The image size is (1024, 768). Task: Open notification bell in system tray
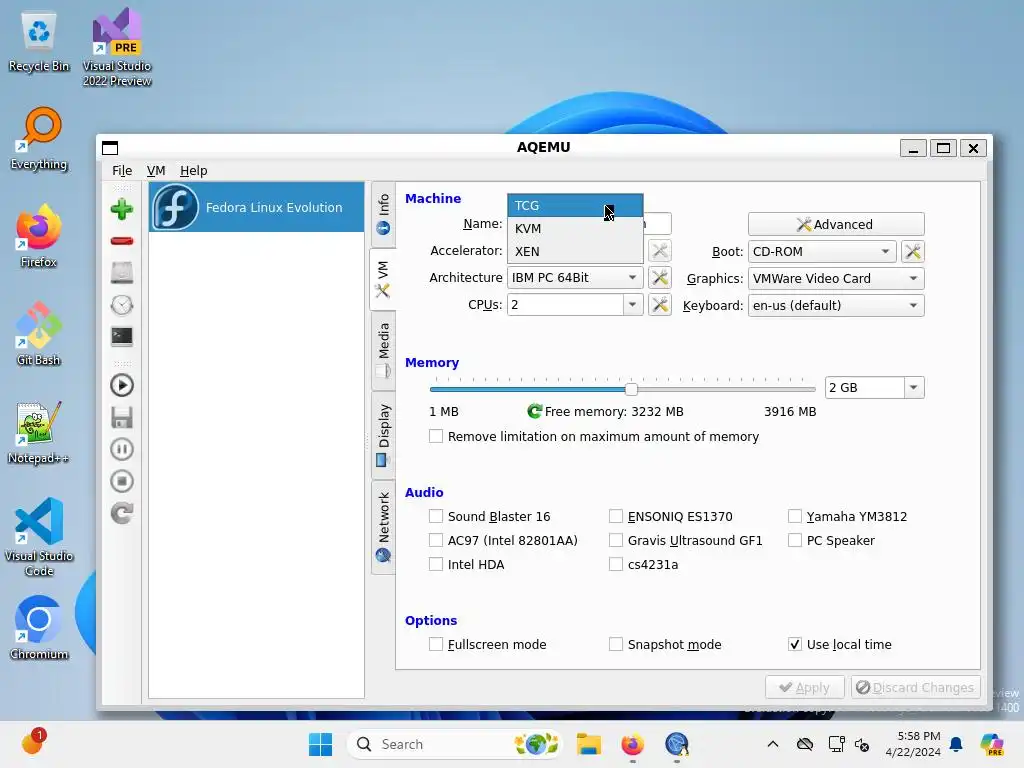pyautogui.click(x=956, y=744)
